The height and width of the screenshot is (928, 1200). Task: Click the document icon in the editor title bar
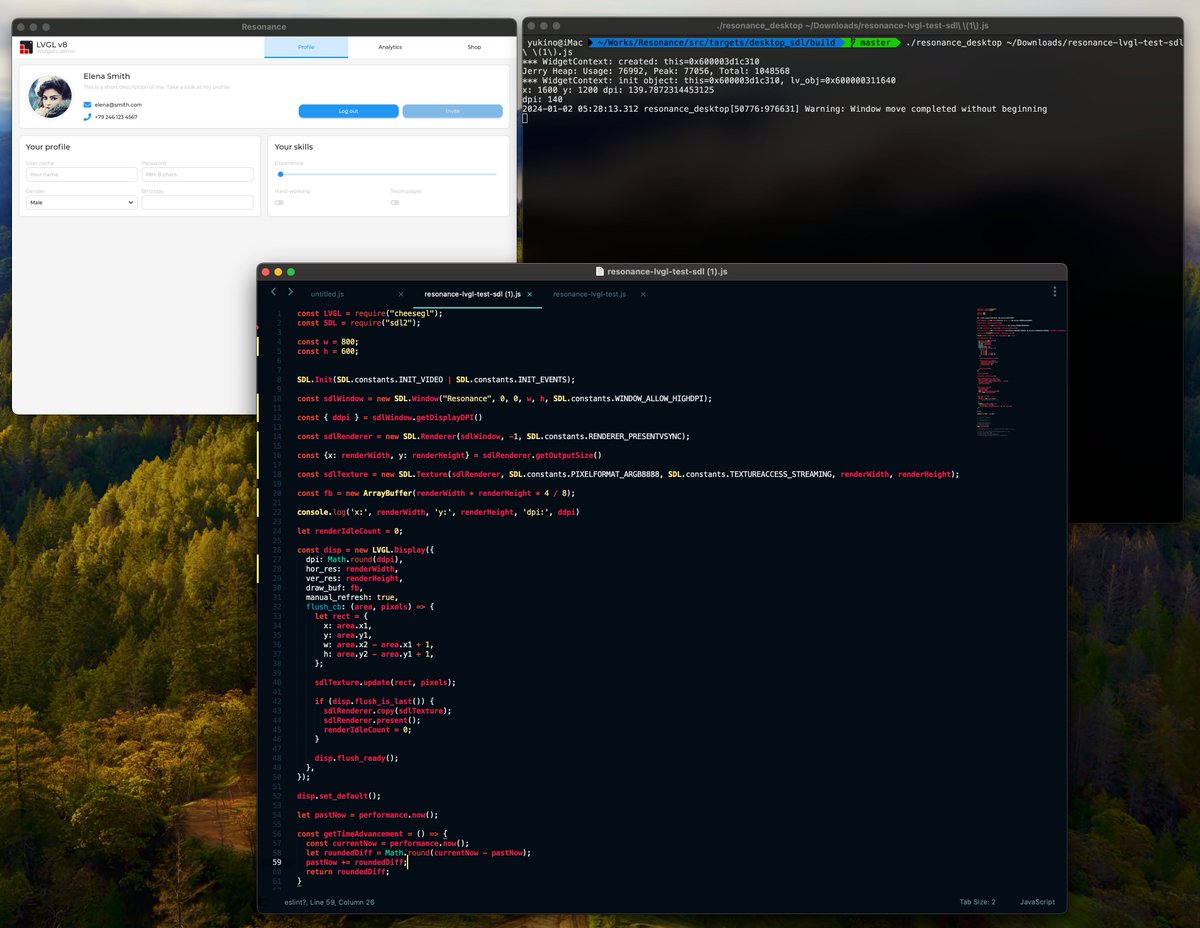tap(600, 271)
